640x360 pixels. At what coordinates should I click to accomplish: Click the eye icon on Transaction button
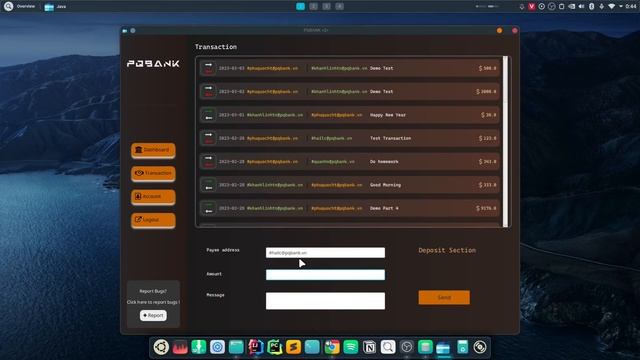(139, 173)
